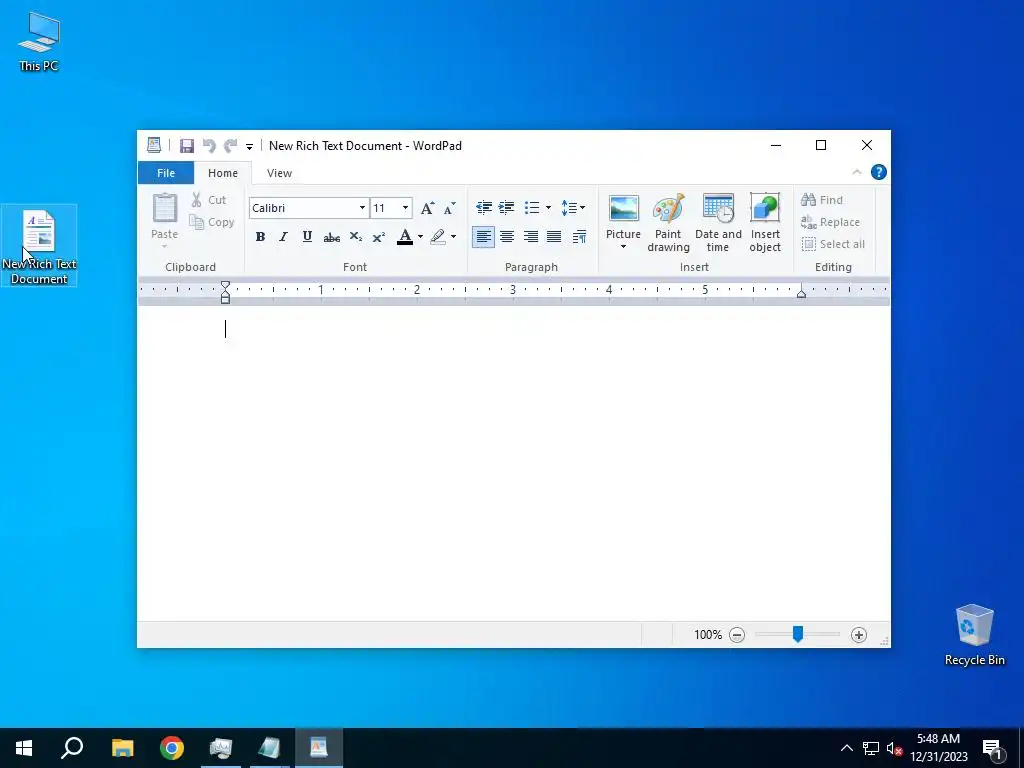Collapse the ribbon with the chevron
This screenshot has width=1024, height=768.
pyautogui.click(x=857, y=172)
